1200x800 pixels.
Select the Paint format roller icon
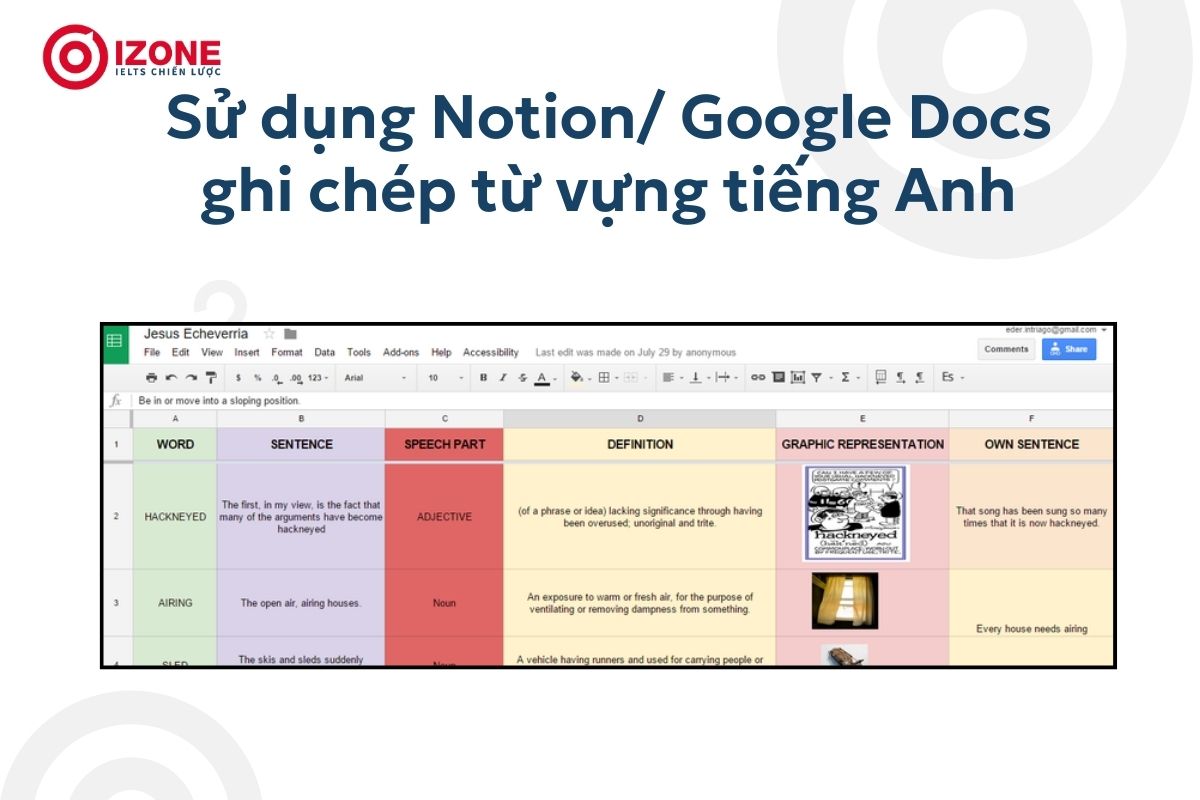[x=211, y=378]
